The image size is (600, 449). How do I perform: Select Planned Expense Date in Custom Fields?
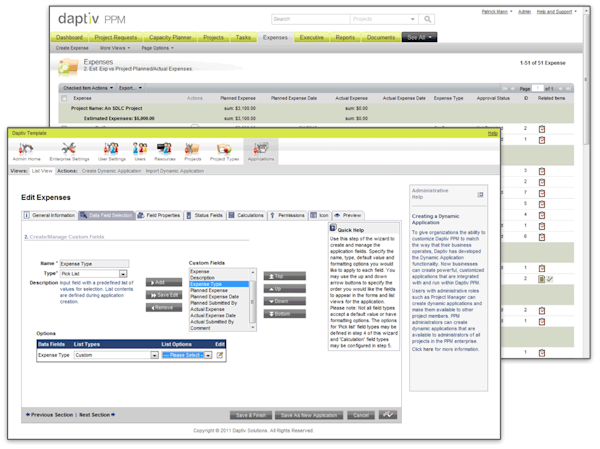[215, 297]
